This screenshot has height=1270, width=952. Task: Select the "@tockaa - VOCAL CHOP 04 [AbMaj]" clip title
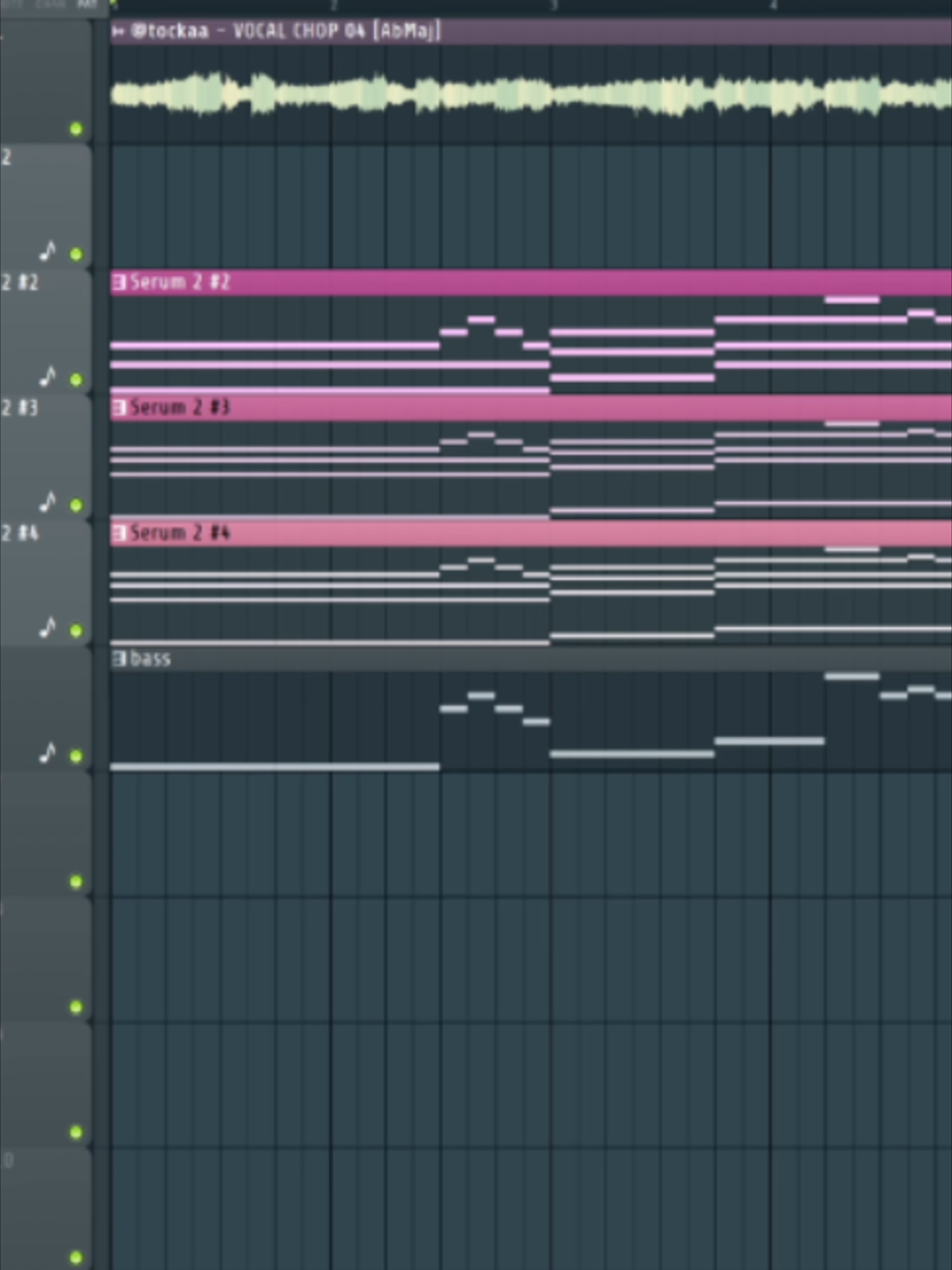286,31
